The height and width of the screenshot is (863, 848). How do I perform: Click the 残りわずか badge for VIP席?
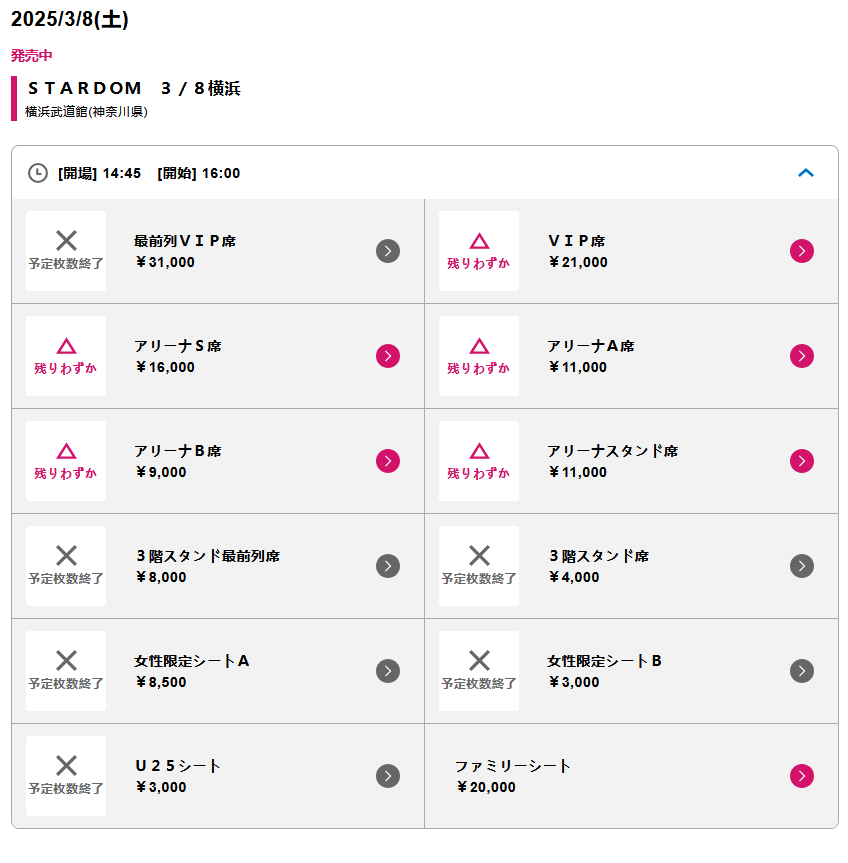tap(479, 251)
